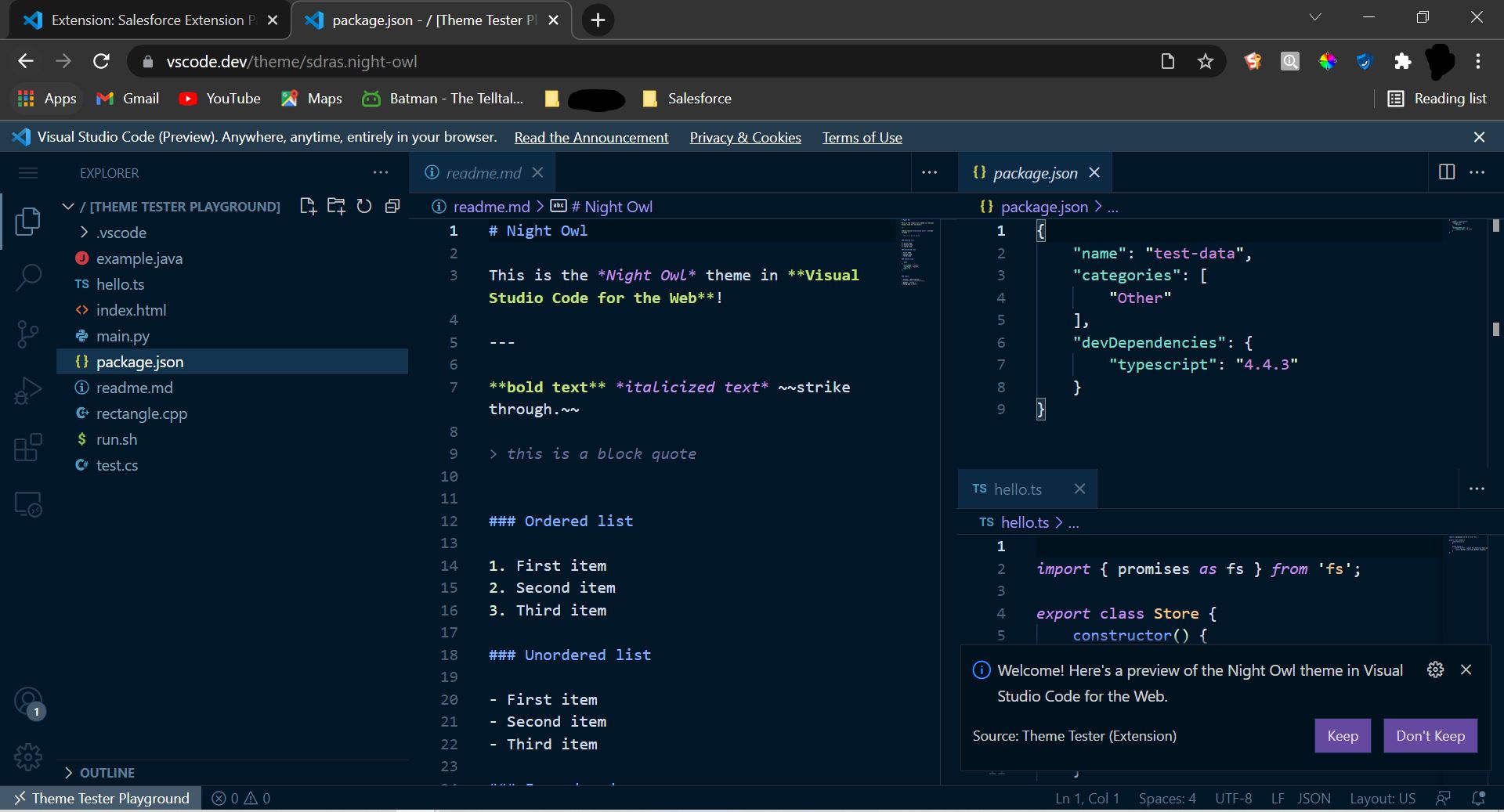The height and width of the screenshot is (812, 1504).
Task: Refresh the Explorer file tree
Action: click(364, 206)
